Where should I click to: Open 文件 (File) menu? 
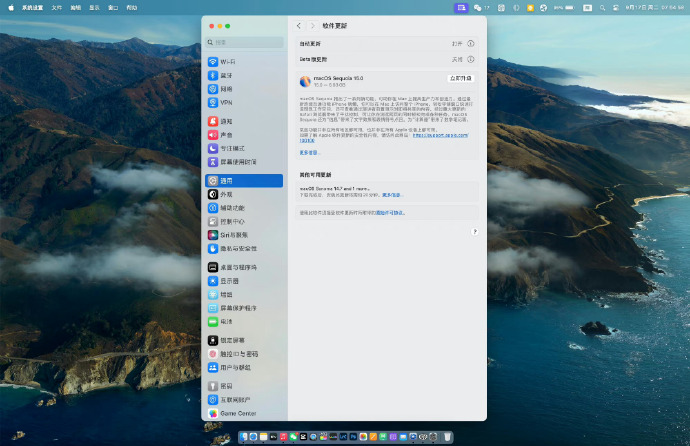tap(57, 7)
